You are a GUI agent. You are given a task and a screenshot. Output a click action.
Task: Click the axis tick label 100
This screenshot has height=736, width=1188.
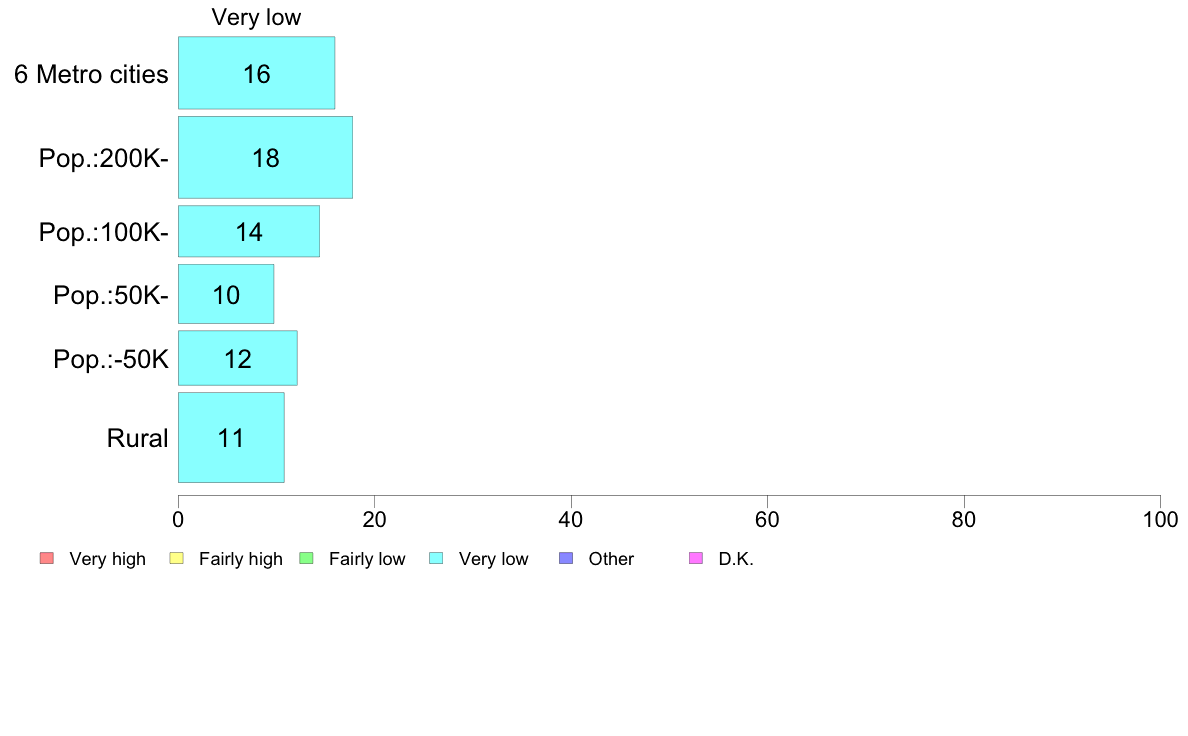click(1160, 519)
